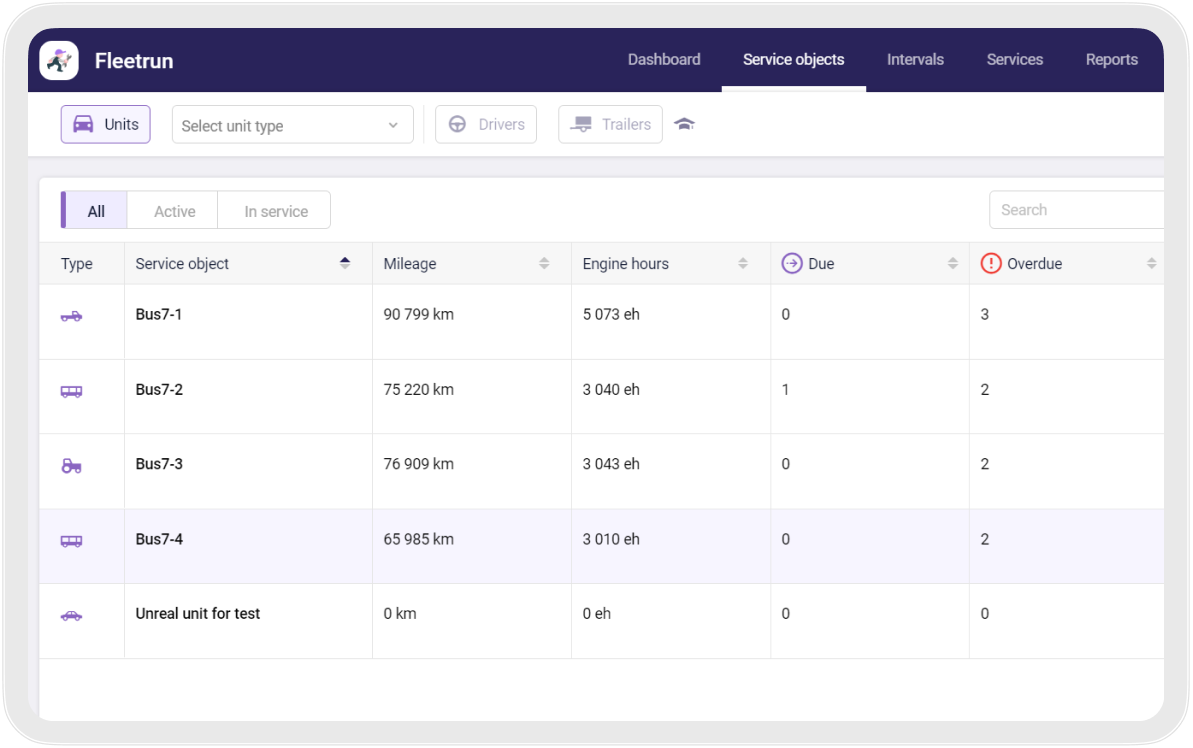Screen dimensions: 1193x748
Task: Switch to the Intervals tab
Action: click(914, 60)
